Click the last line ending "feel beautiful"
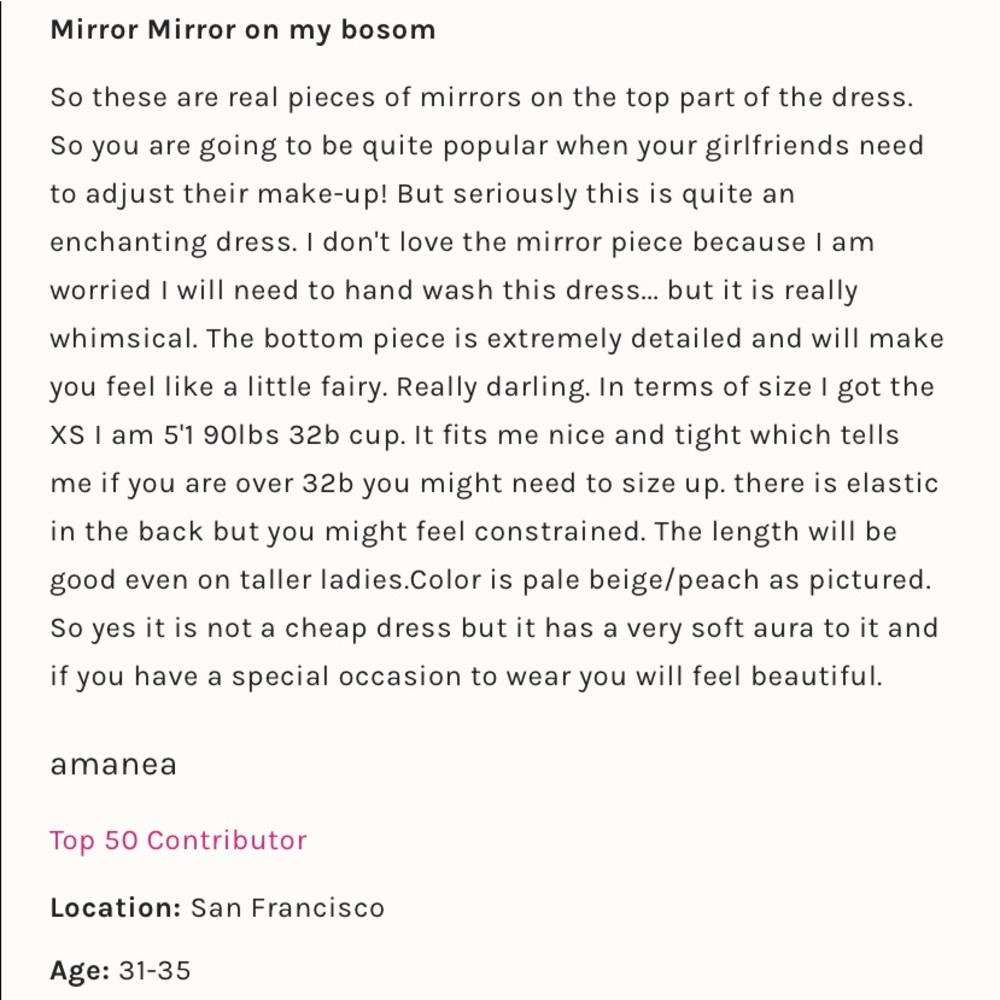Image resolution: width=1000 pixels, height=1000 pixels. 466,677
